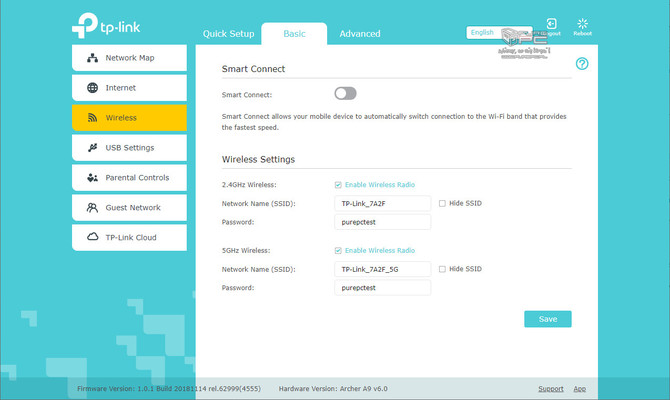Click the Reboot icon
The height and width of the screenshot is (400, 670).
pyautogui.click(x=582, y=24)
